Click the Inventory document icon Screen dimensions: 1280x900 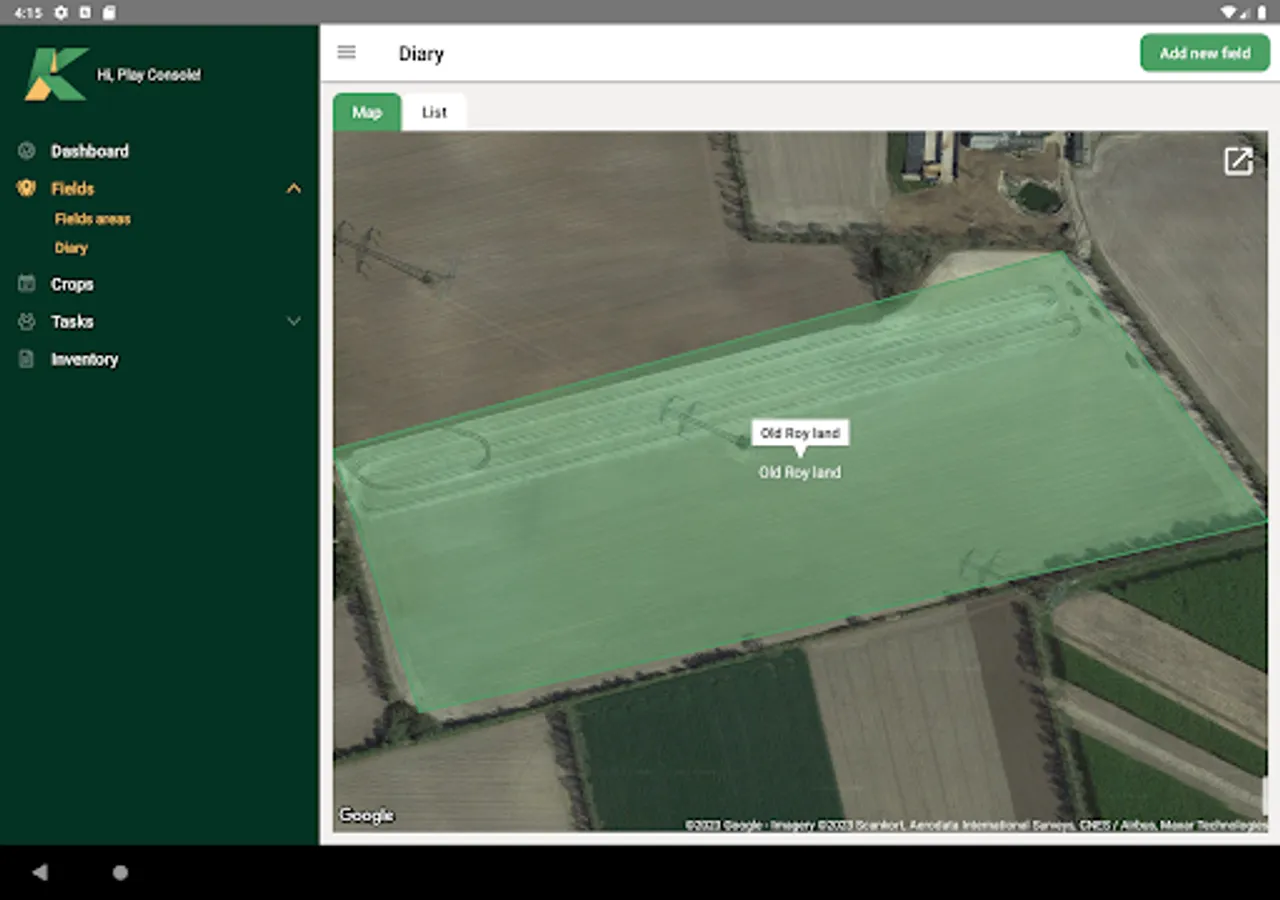[27, 358]
